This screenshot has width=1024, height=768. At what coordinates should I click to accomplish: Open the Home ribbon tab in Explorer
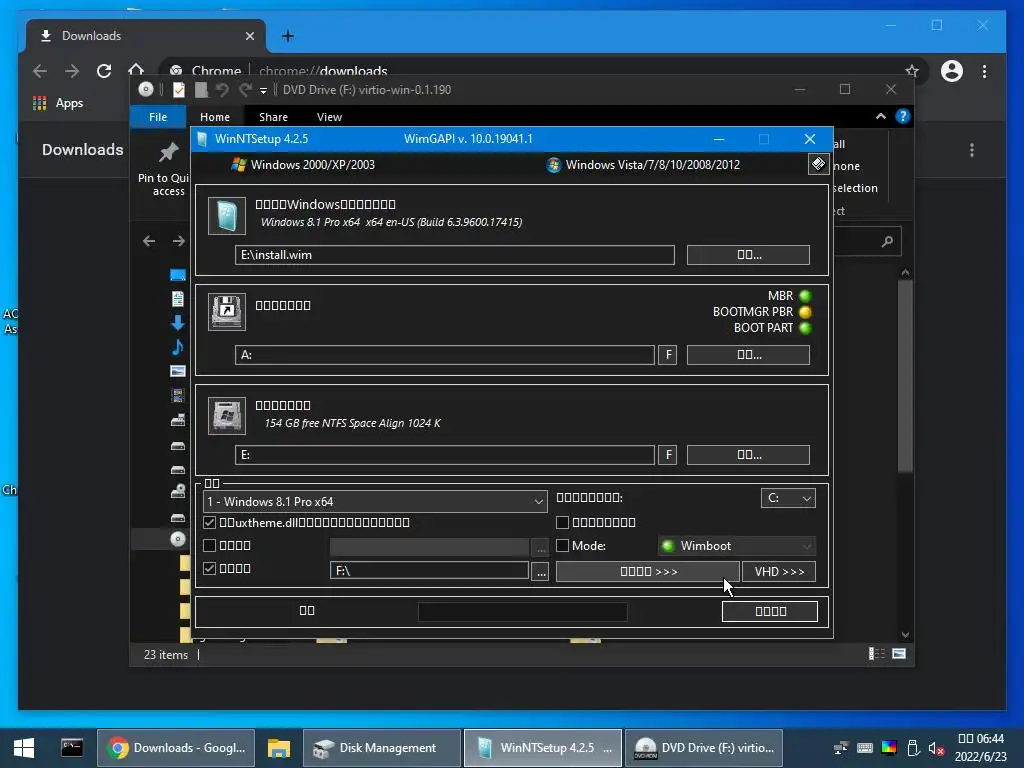click(215, 117)
